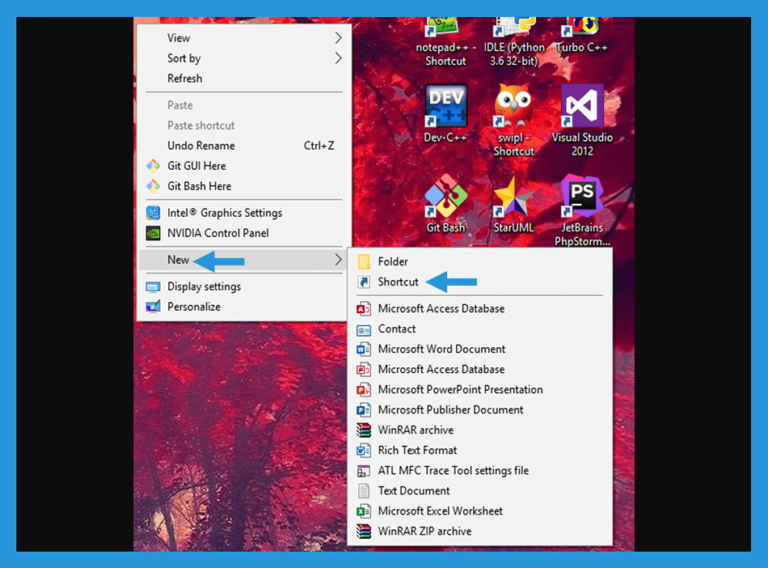Click the NVIDIA Control Panel icon
Viewport: 768px width, 568px height.
153,233
